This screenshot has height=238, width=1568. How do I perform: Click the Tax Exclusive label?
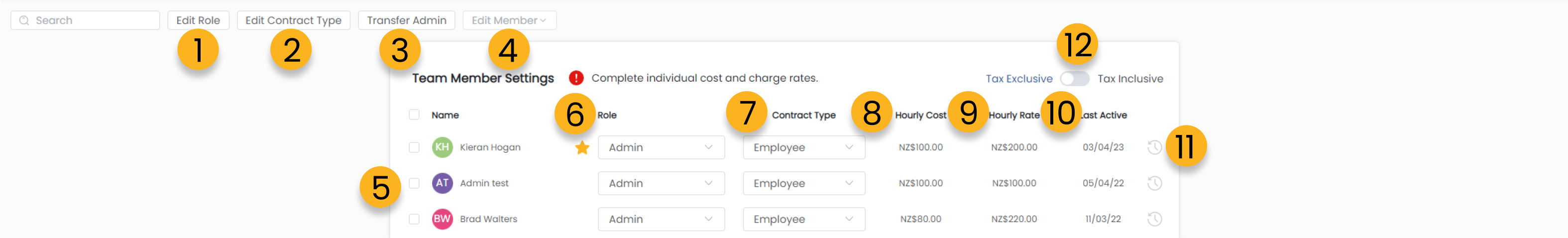[x=1019, y=79]
